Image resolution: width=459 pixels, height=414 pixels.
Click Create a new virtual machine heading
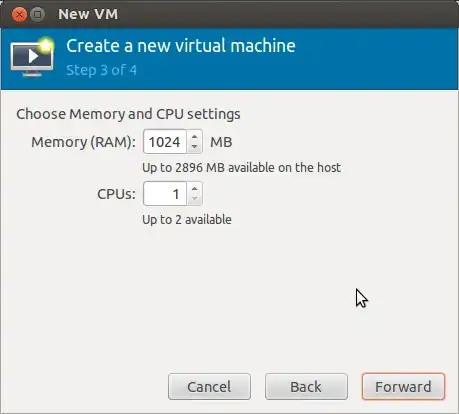(x=181, y=46)
